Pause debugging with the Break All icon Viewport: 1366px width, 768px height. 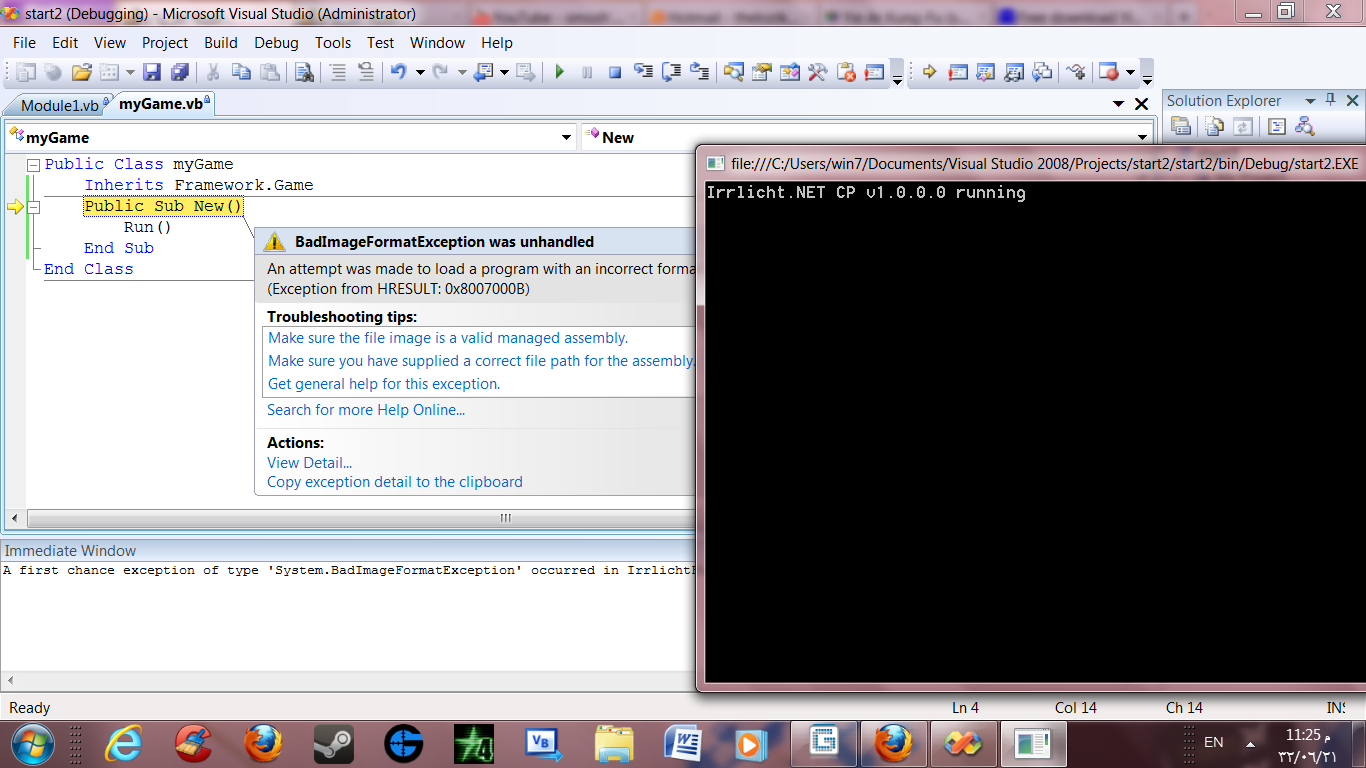[587, 72]
